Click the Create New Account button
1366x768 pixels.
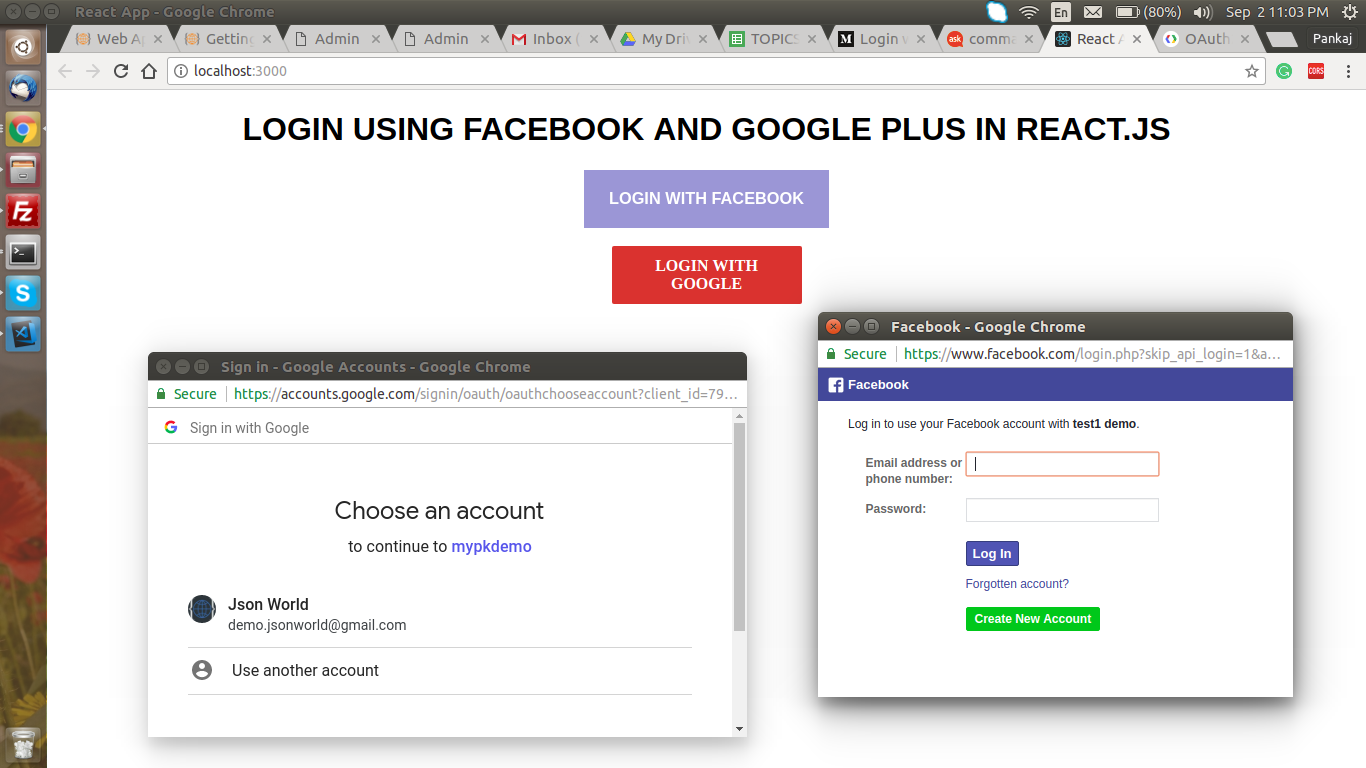[x=1033, y=619]
